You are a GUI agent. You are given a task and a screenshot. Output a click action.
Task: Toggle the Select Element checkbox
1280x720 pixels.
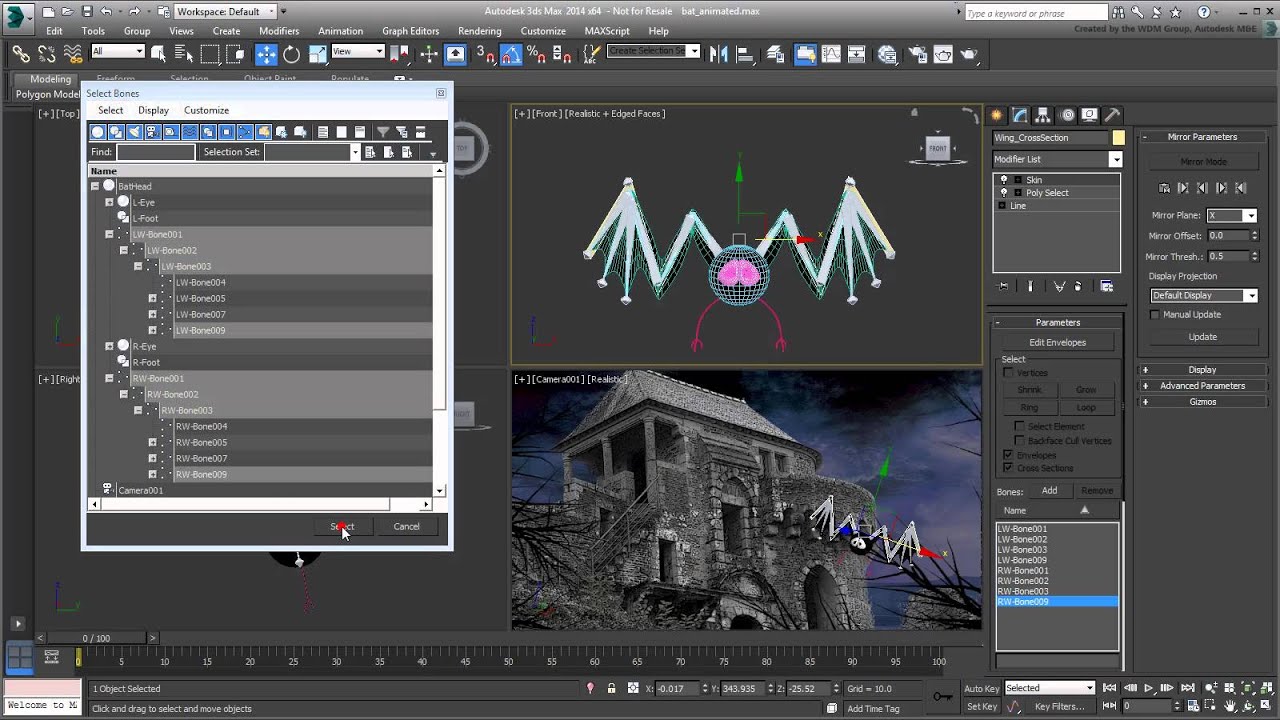pos(1020,426)
